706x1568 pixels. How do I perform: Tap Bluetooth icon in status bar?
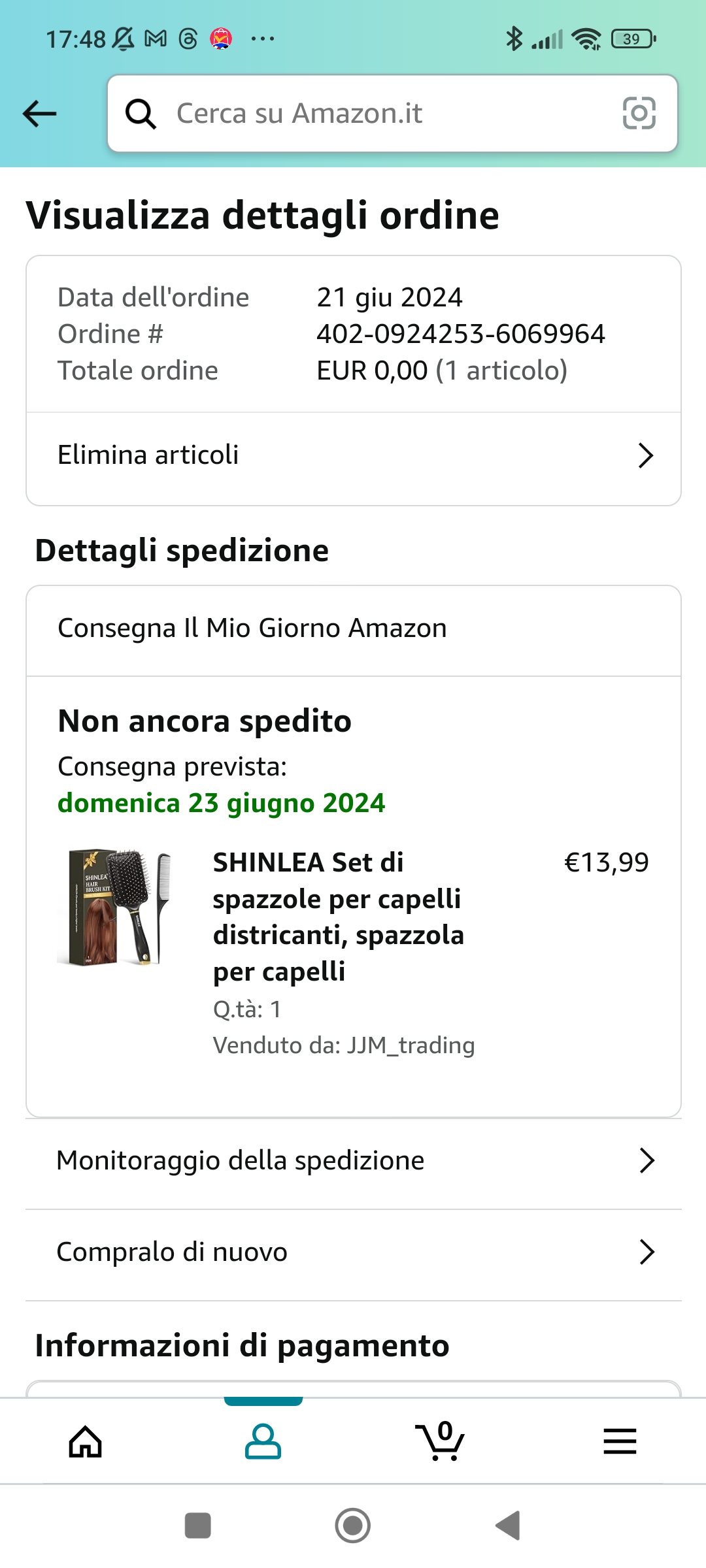coord(514,39)
